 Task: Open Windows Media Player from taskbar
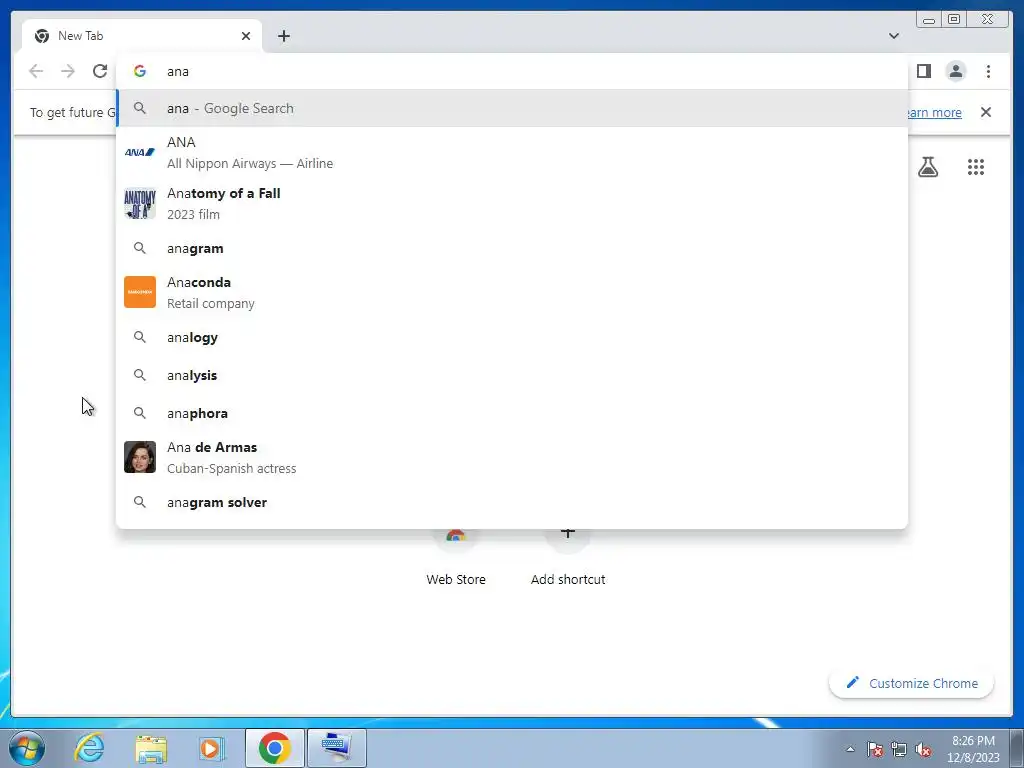(212, 748)
